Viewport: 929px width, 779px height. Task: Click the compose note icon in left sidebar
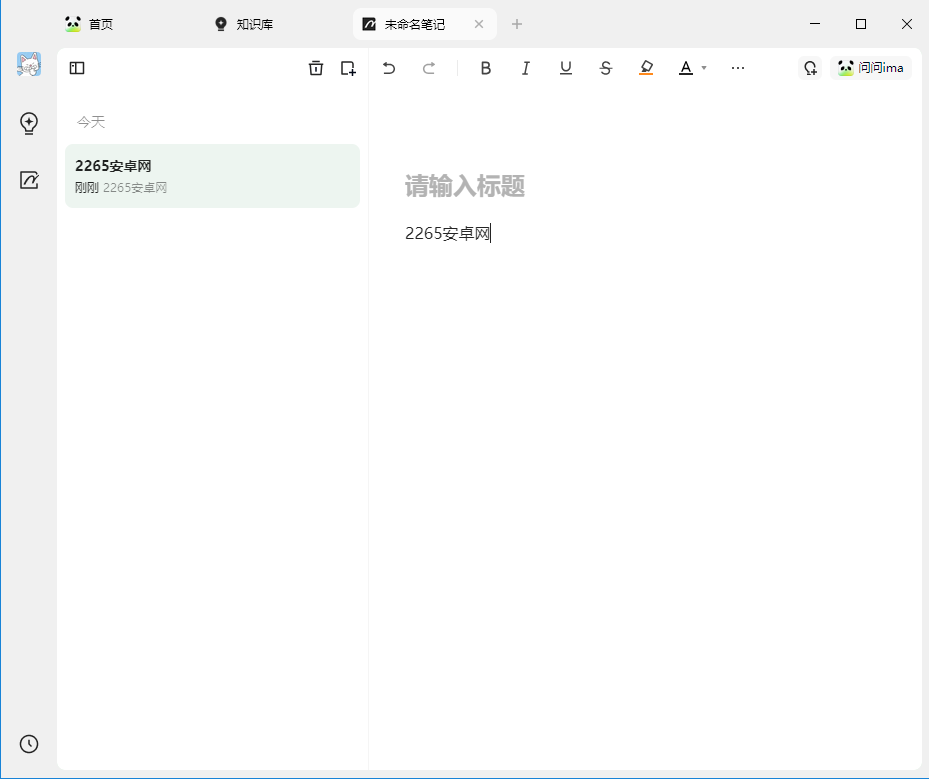click(28, 180)
